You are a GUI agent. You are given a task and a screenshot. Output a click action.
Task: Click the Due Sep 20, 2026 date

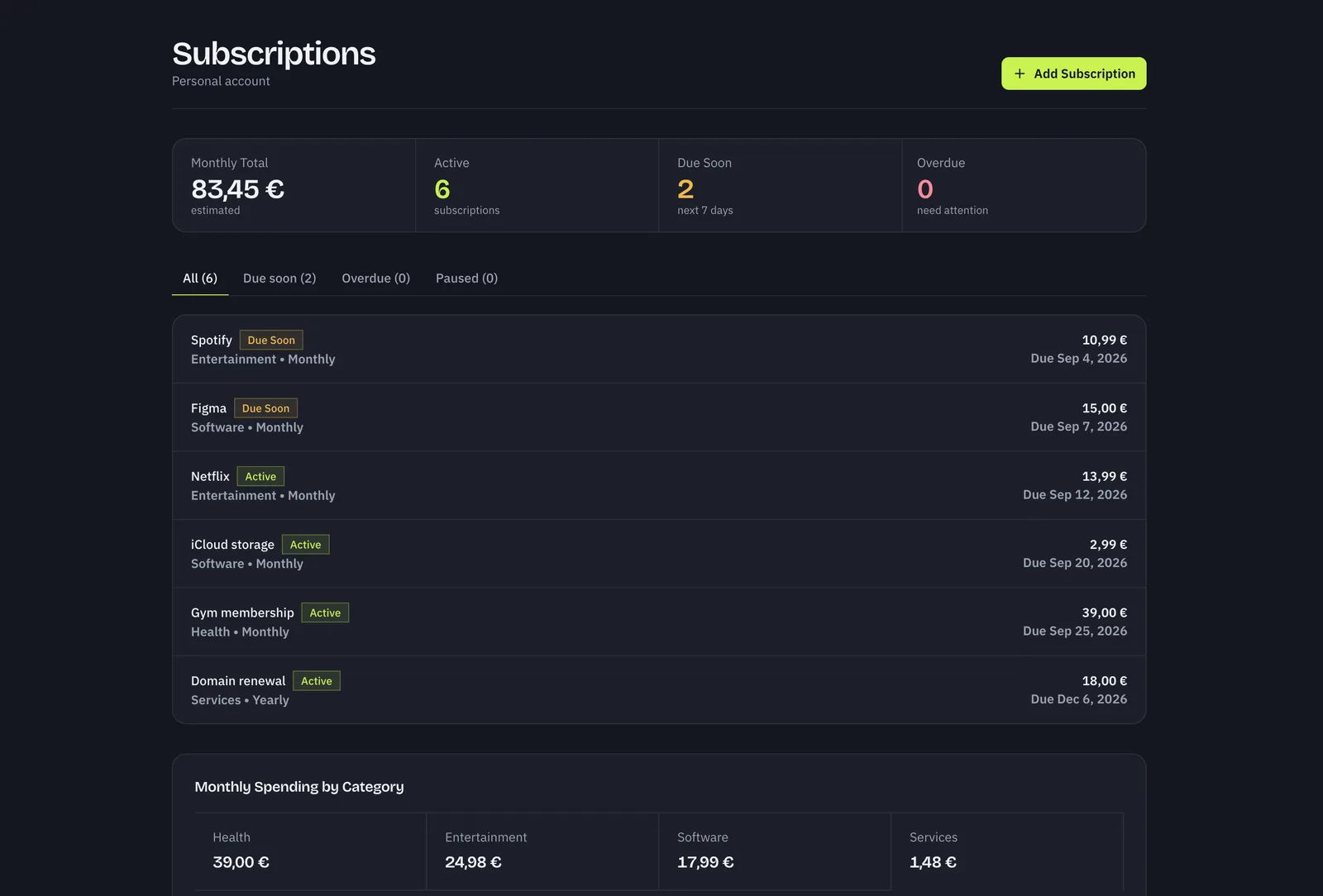pos(1075,563)
